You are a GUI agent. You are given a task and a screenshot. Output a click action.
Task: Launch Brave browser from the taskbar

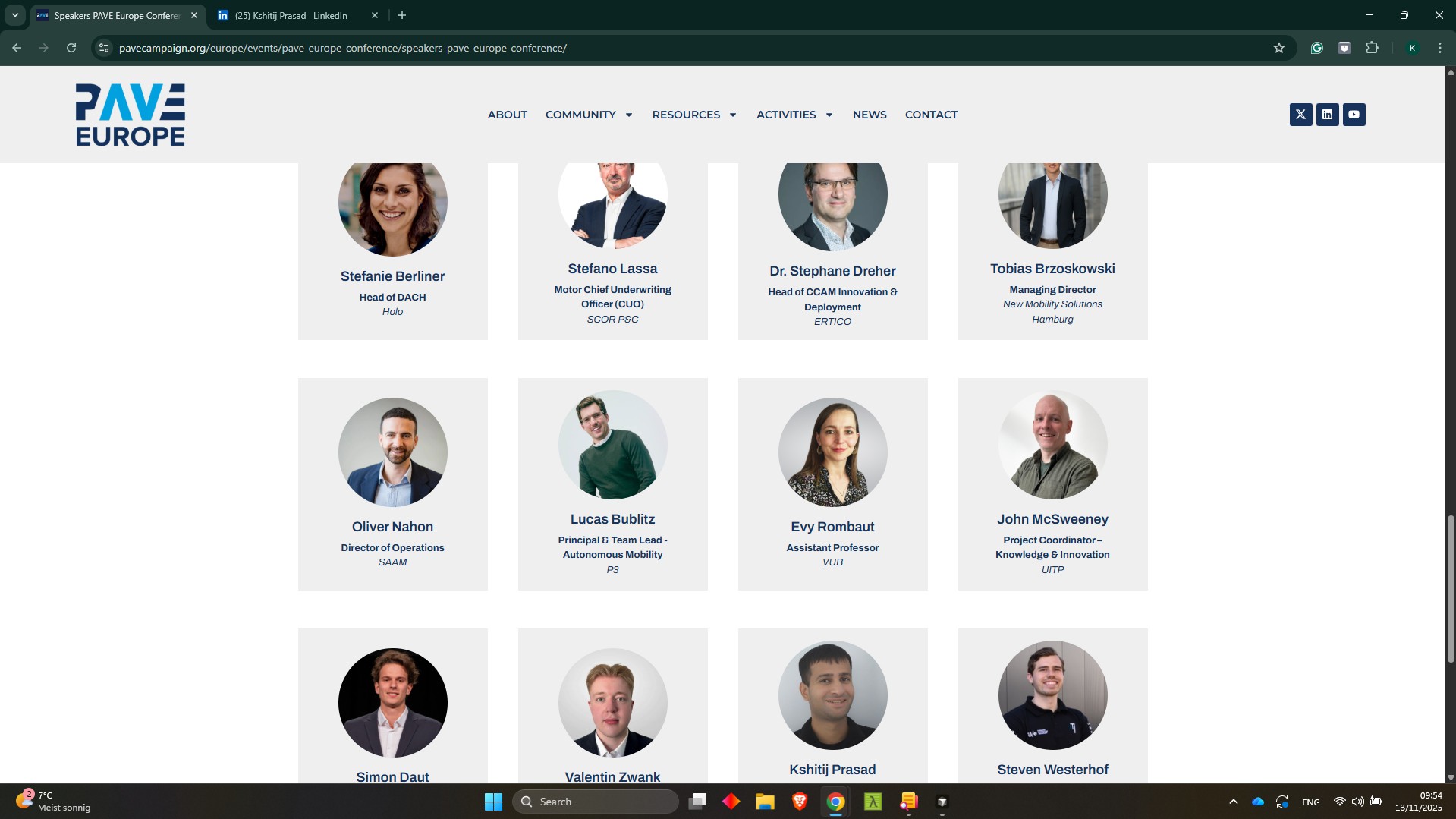click(800, 802)
